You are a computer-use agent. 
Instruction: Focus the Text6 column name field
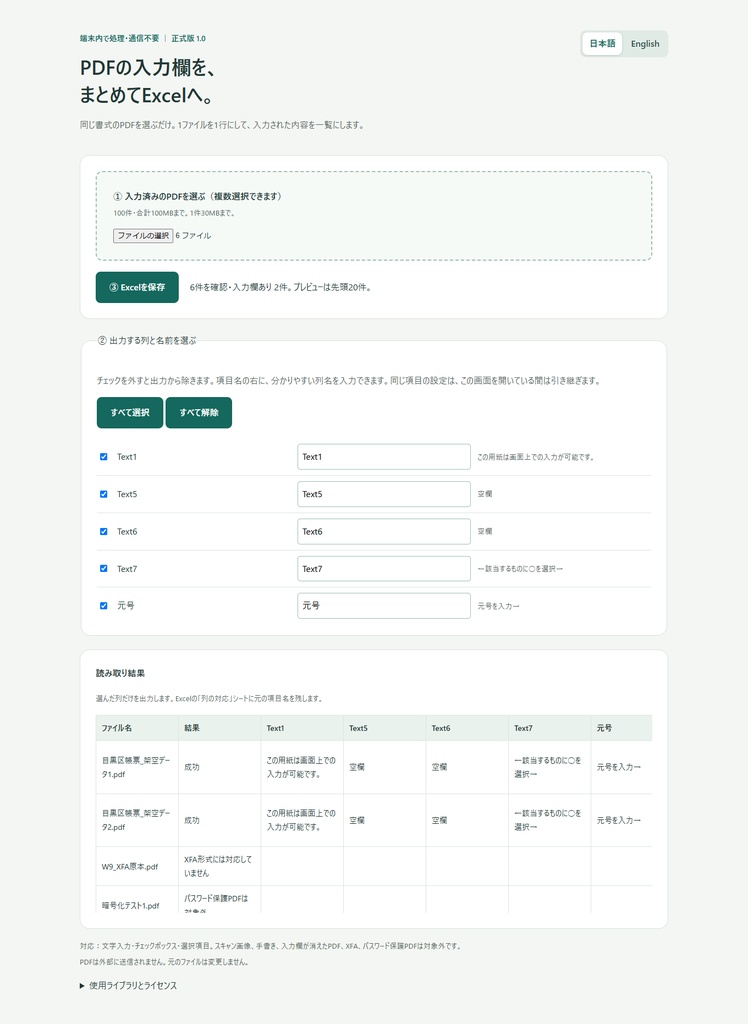(383, 532)
